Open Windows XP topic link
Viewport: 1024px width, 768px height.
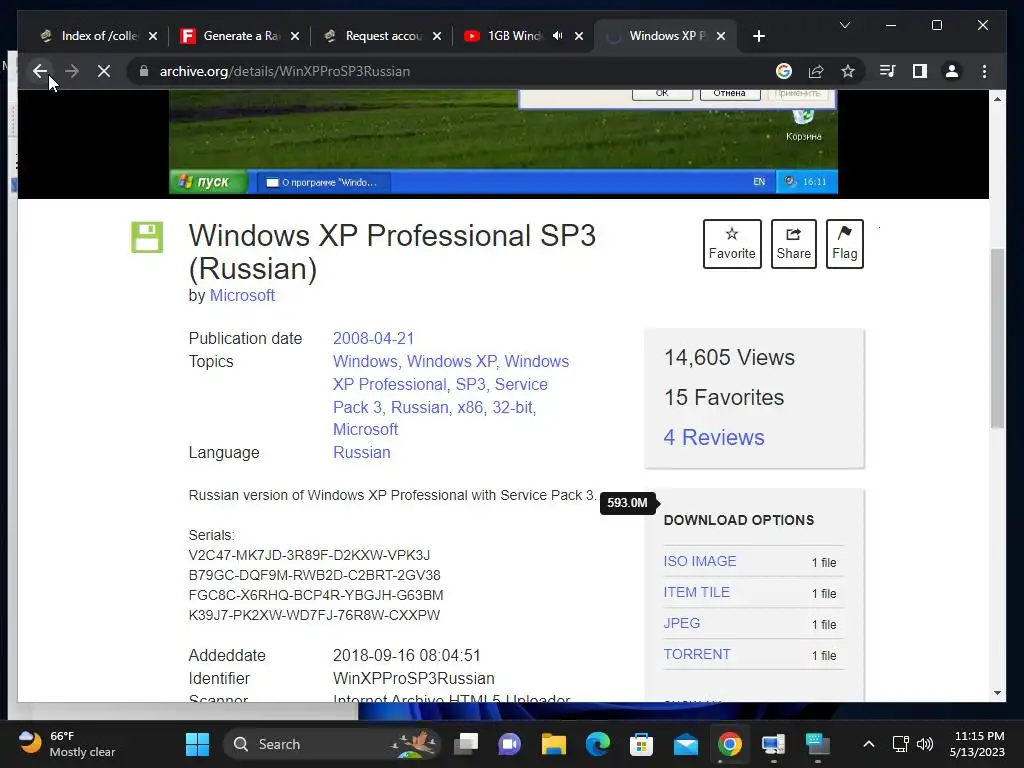click(x=453, y=361)
